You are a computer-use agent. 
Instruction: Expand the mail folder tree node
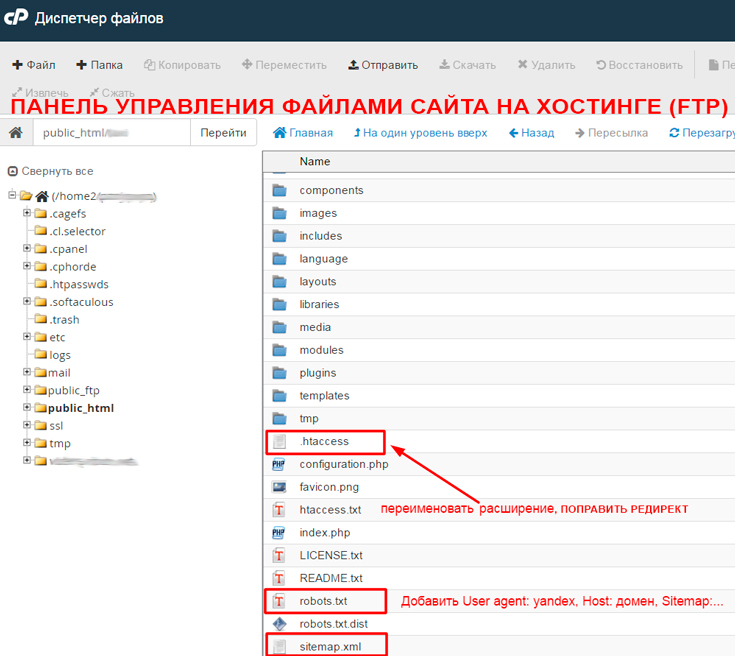click(x=27, y=372)
